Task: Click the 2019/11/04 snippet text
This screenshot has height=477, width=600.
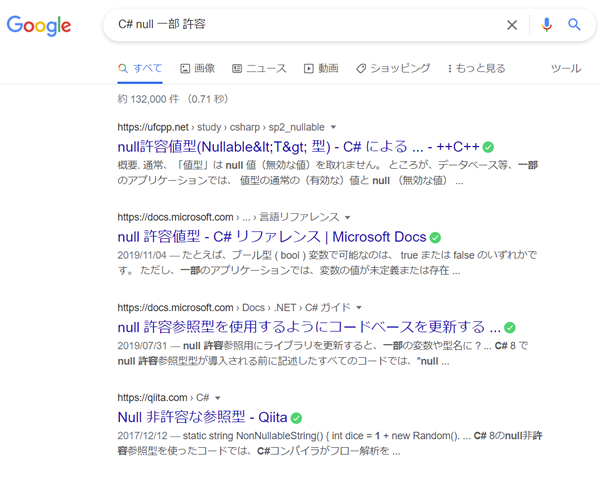Action: point(327,263)
